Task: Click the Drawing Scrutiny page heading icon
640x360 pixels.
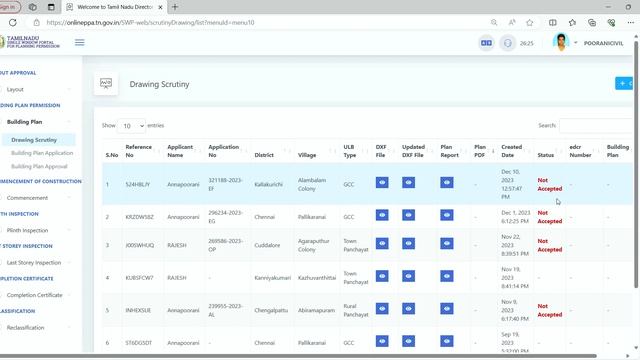Action: (x=106, y=84)
